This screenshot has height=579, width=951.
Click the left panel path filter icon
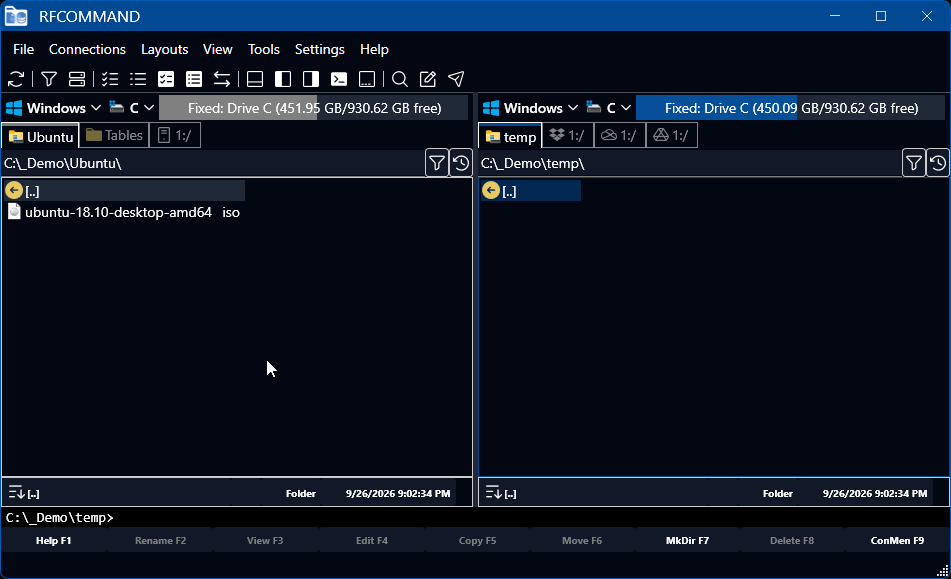[x=437, y=163]
